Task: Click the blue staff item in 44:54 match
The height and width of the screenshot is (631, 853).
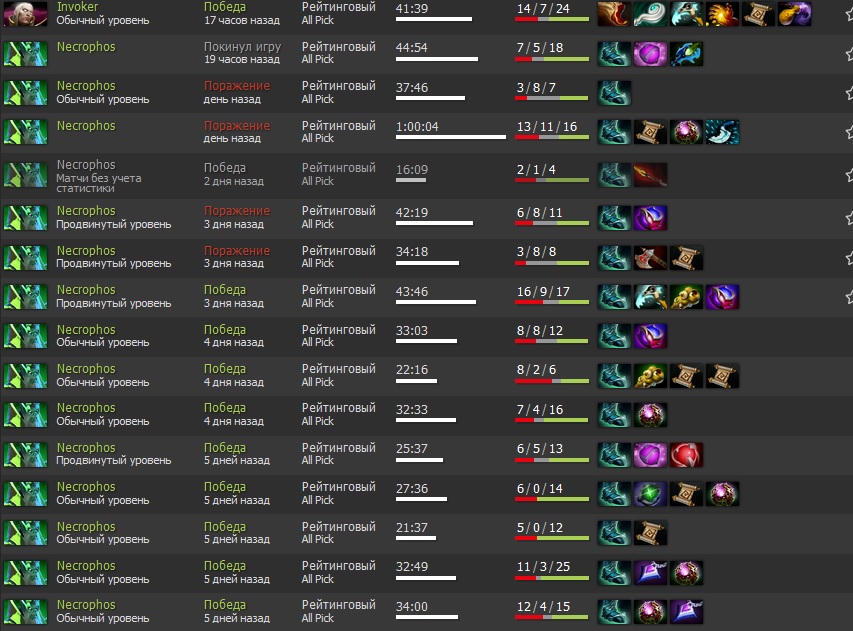Action: point(686,54)
